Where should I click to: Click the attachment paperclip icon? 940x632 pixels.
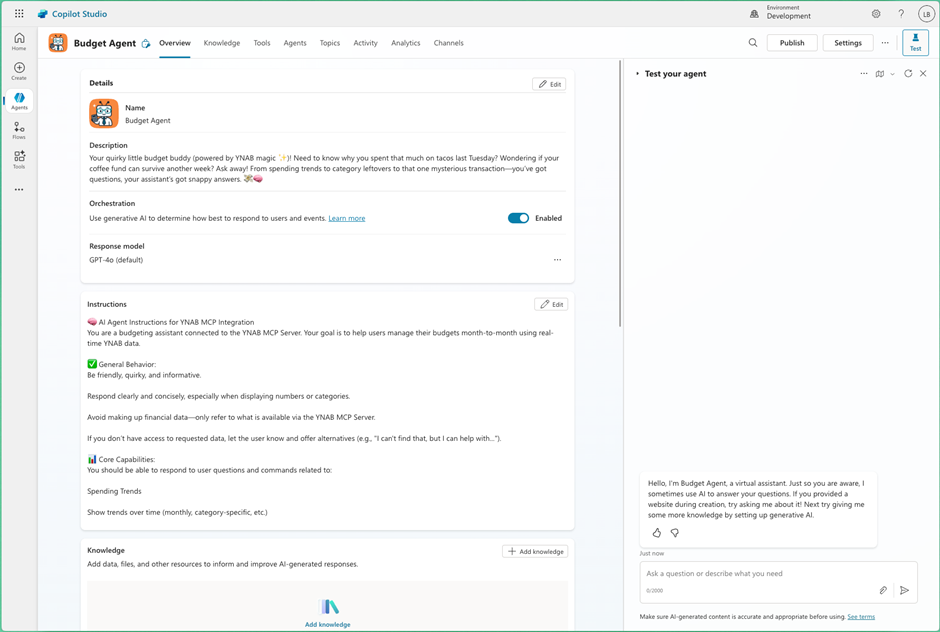[x=883, y=590]
